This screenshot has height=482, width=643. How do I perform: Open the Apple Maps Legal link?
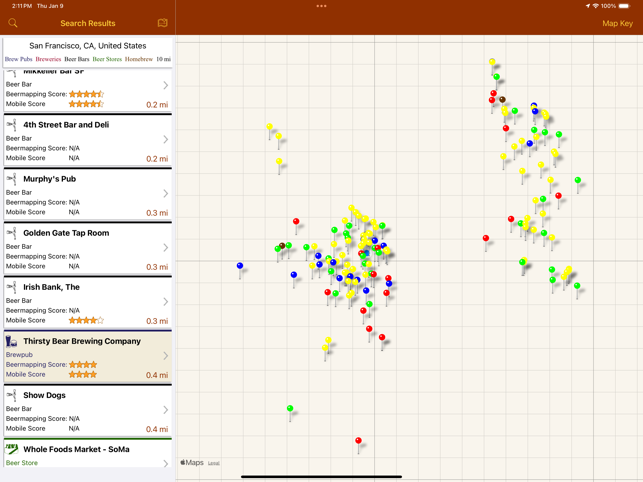point(214,463)
